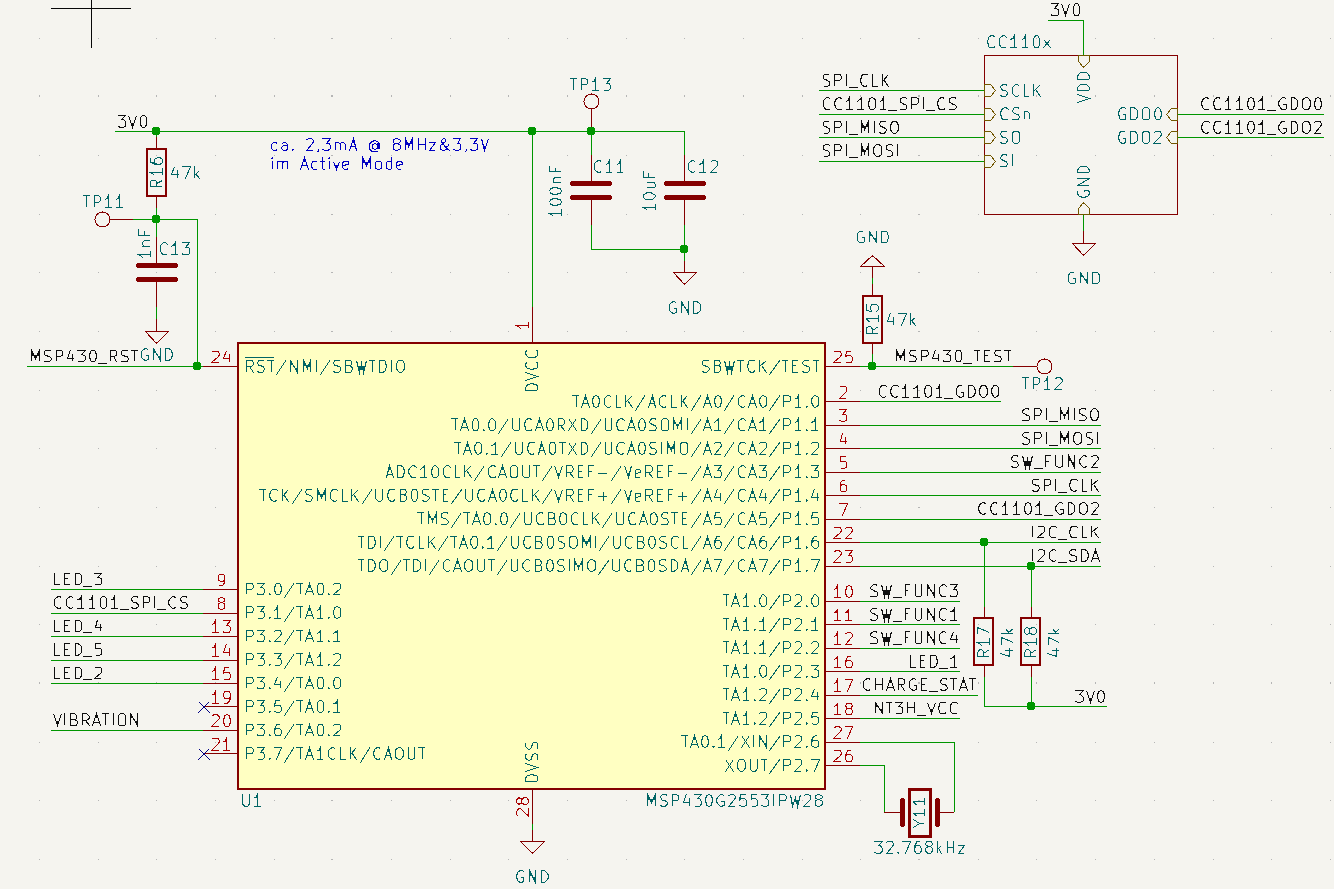Viewport: 1334px width, 889px height.
Task: Click the CSn pin of CC110x
Action: point(1008,114)
